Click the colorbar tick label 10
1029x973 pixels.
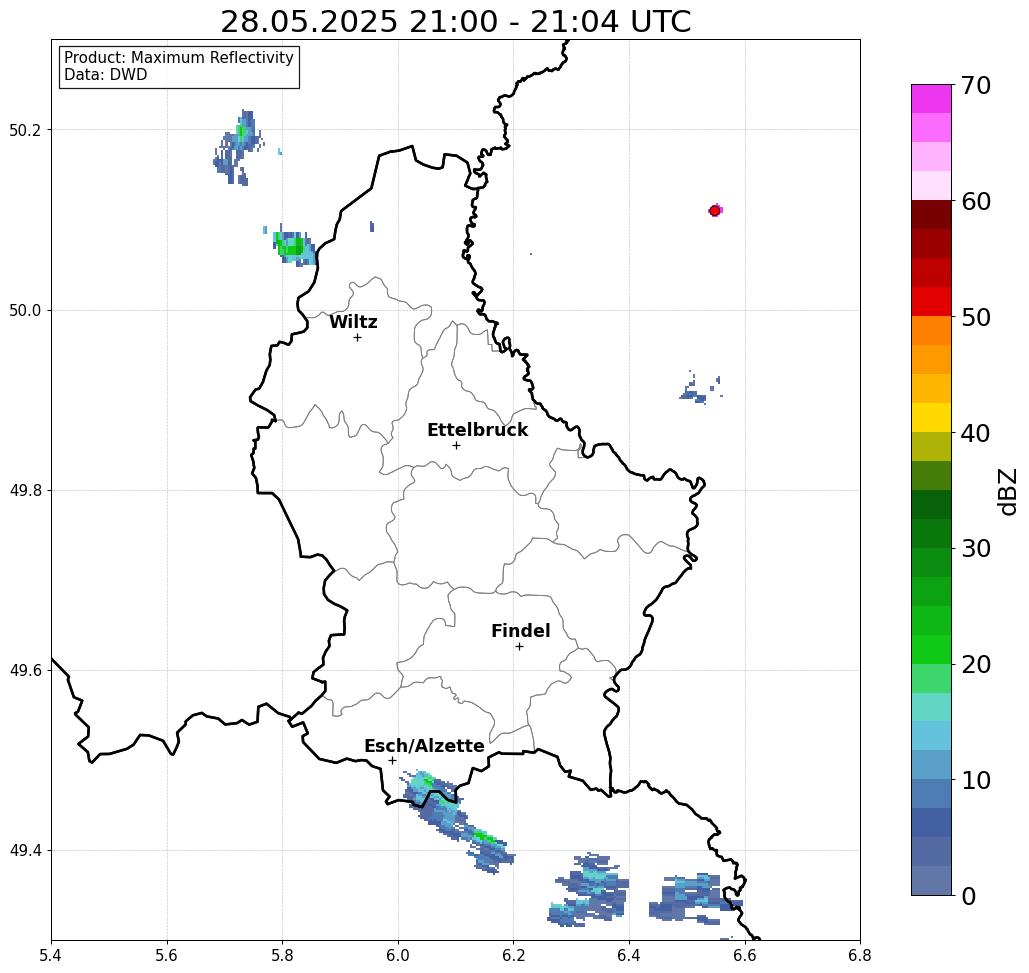coord(976,779)
